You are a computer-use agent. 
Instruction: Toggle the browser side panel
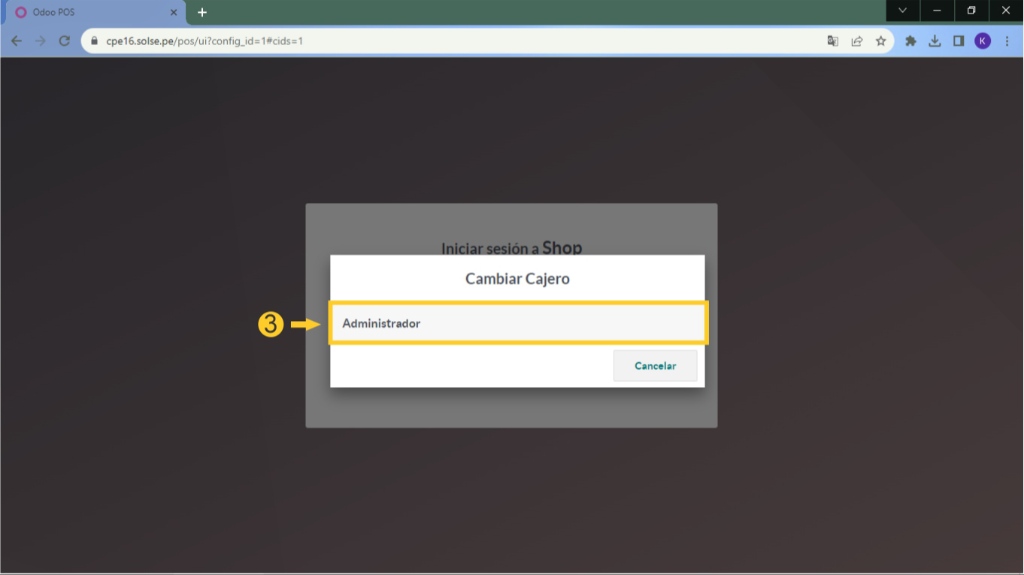tap(959, 41)
